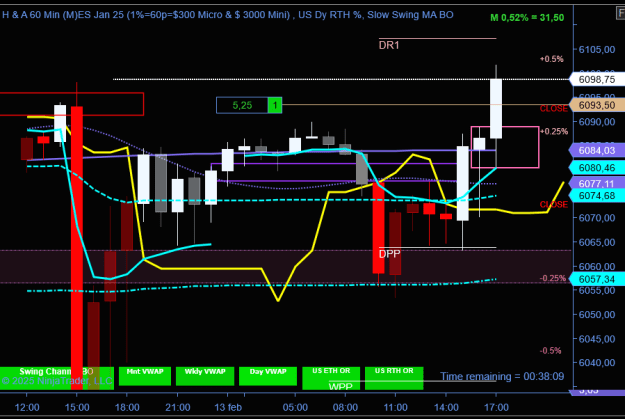The height and width of the screenshot is (419, 625).
Task: Click the -0.25% level label
Action: [553, 278]
